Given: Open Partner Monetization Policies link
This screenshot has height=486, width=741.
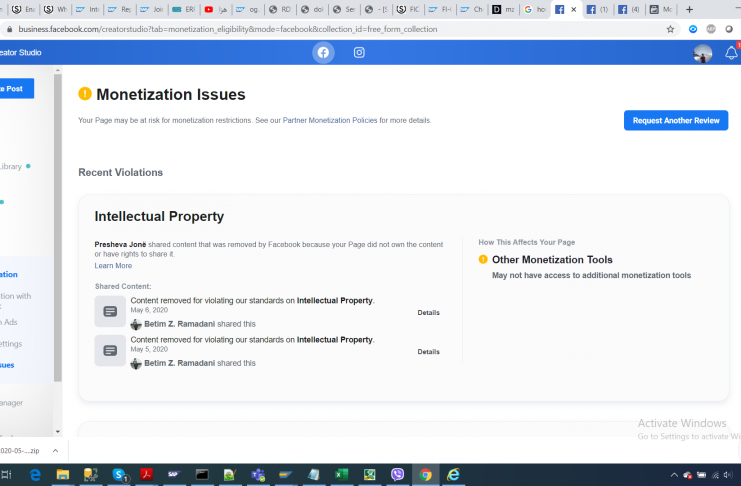Looking at the screenshot, I should (x=330, y=120).
